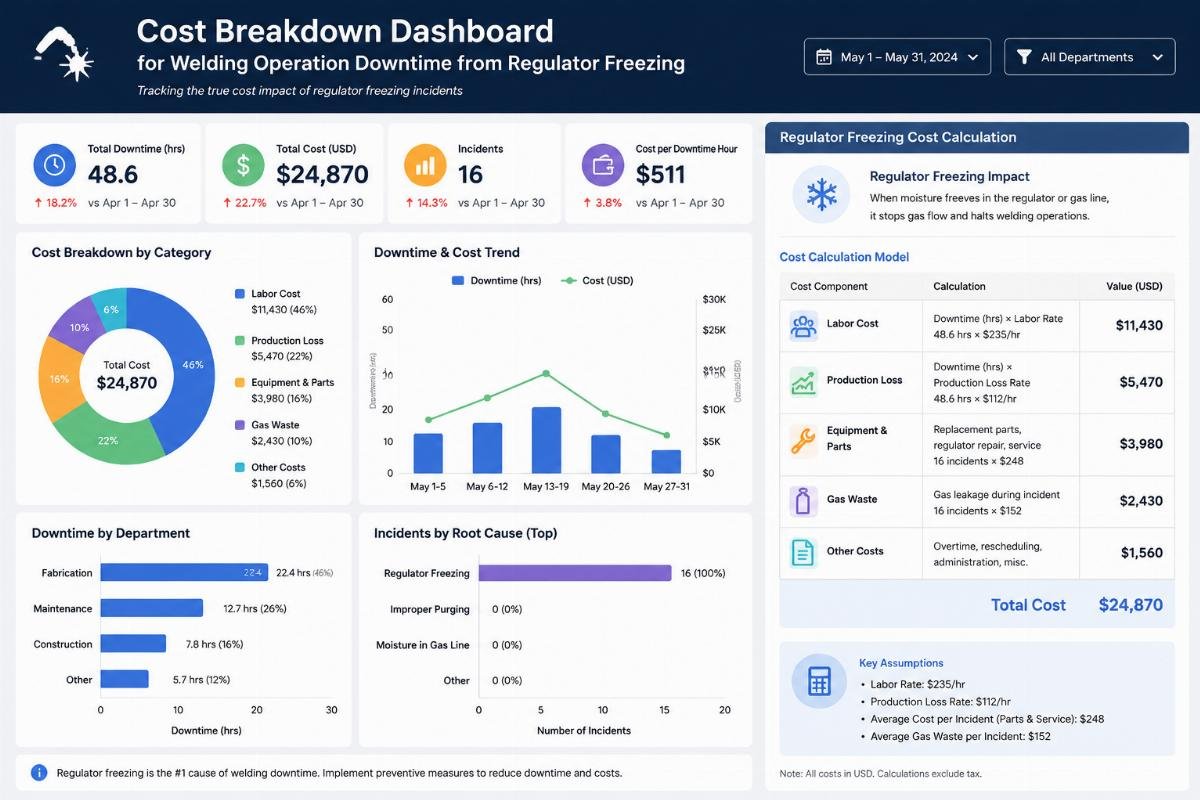The height and width of the screenshot is (800, 1200).
Task: Click the Cost Calculation Model heading
Action: pos(844,257)
